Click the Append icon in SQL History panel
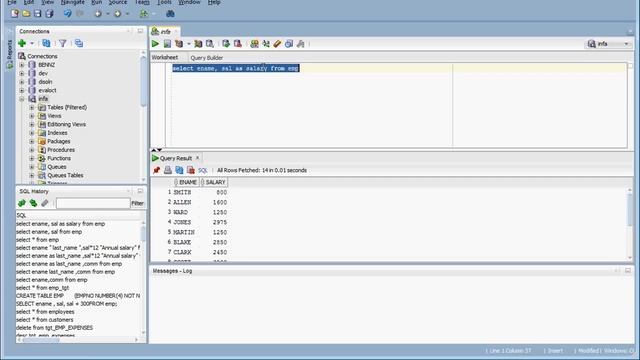The image size is (640, 360). click(x=22, y=203)
